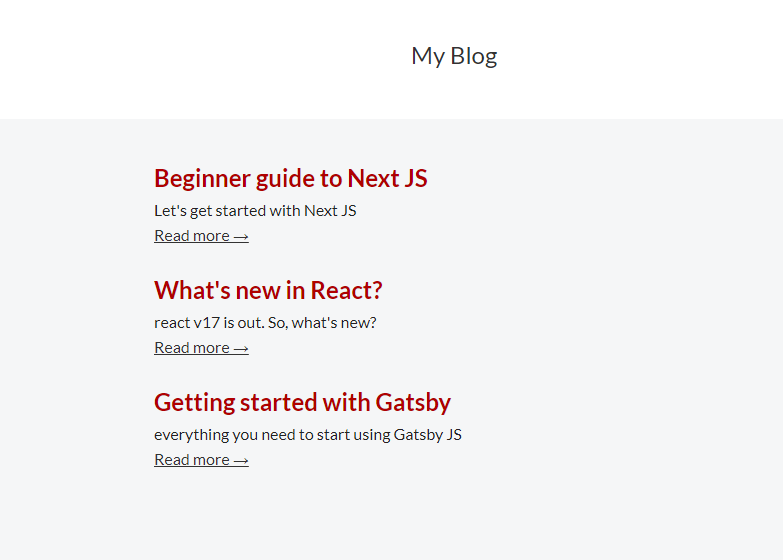The width and height of the screenshot is (783, 560).
Task: Click the word "Gatsby" in the third heading
Action: [x=413, y=403]
